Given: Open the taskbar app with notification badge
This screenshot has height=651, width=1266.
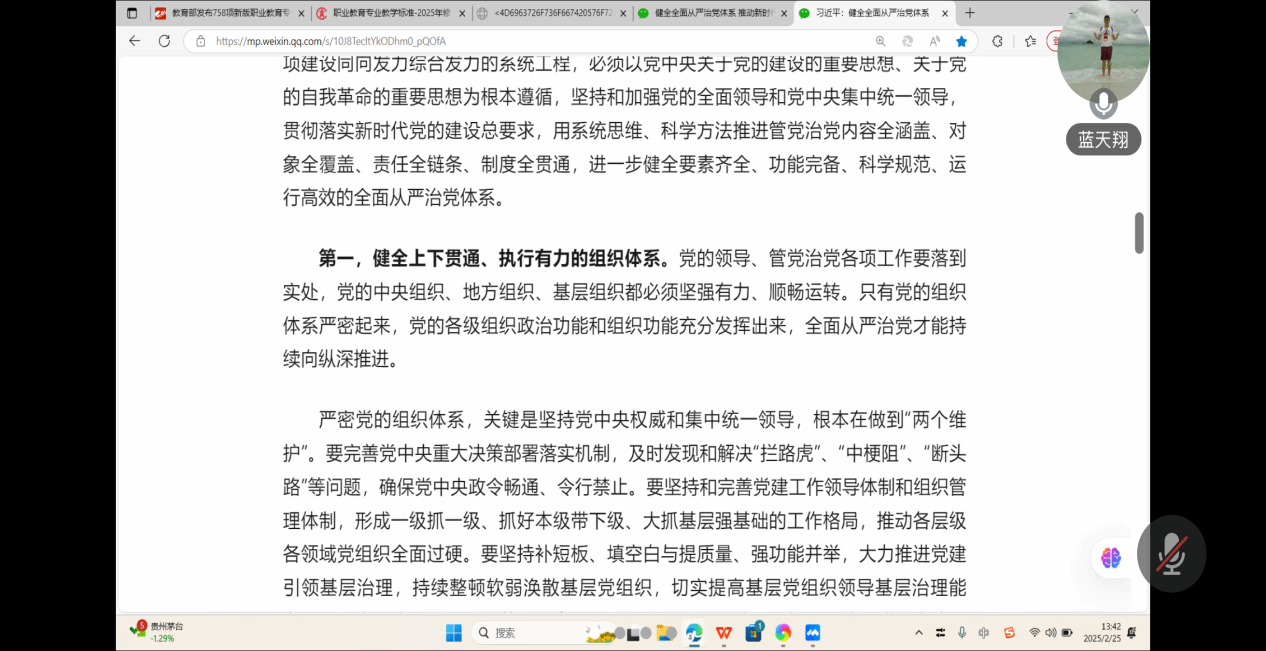Looking at the screenshot, I should pyautogui.click(x=753, y=632).
